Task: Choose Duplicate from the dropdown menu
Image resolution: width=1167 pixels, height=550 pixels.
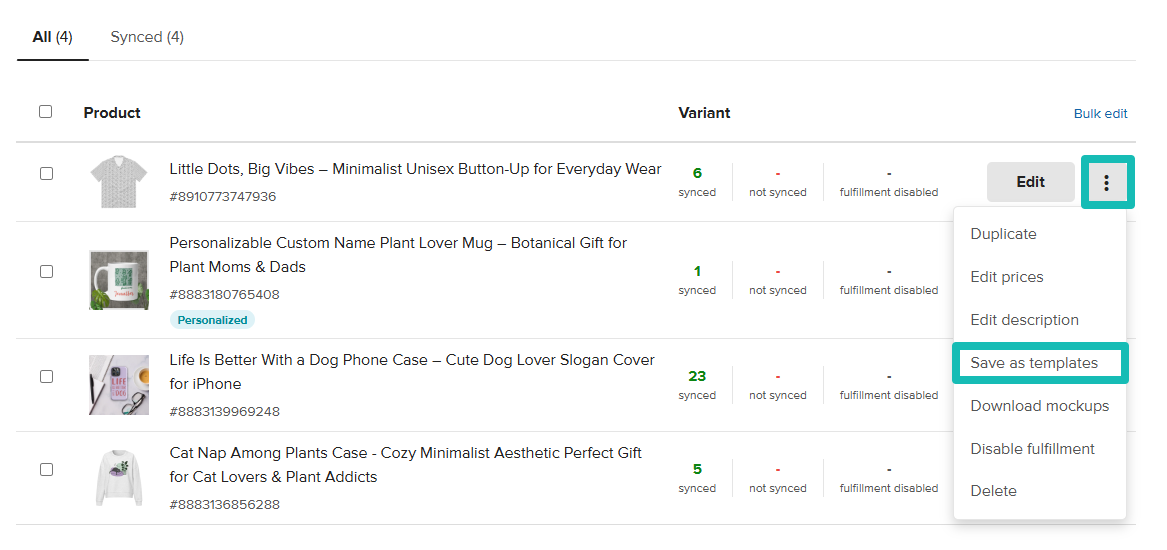Action: (1003, 234)
